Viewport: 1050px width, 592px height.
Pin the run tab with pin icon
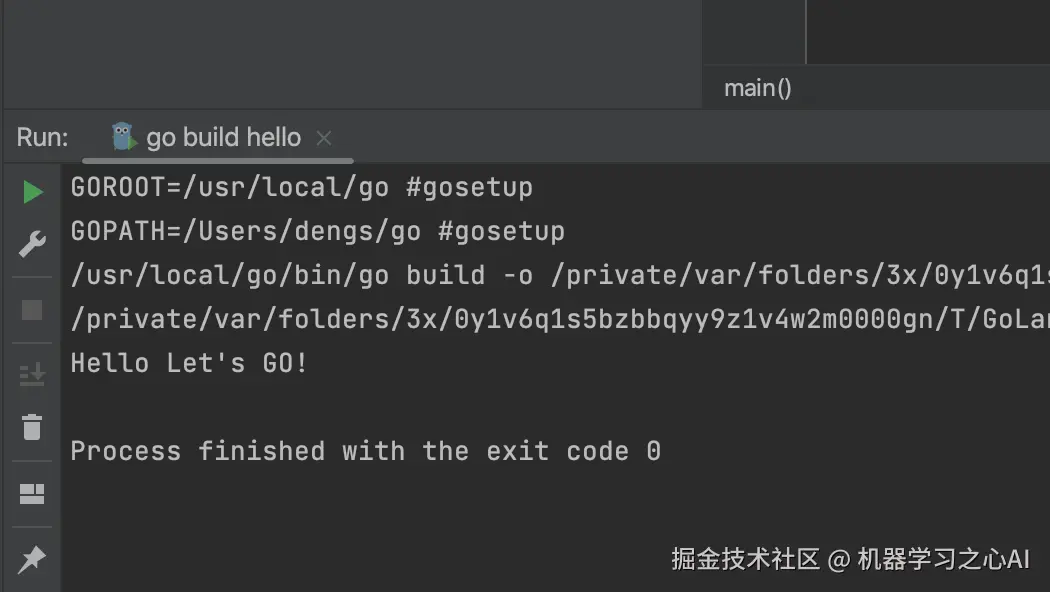pos(31,559)
